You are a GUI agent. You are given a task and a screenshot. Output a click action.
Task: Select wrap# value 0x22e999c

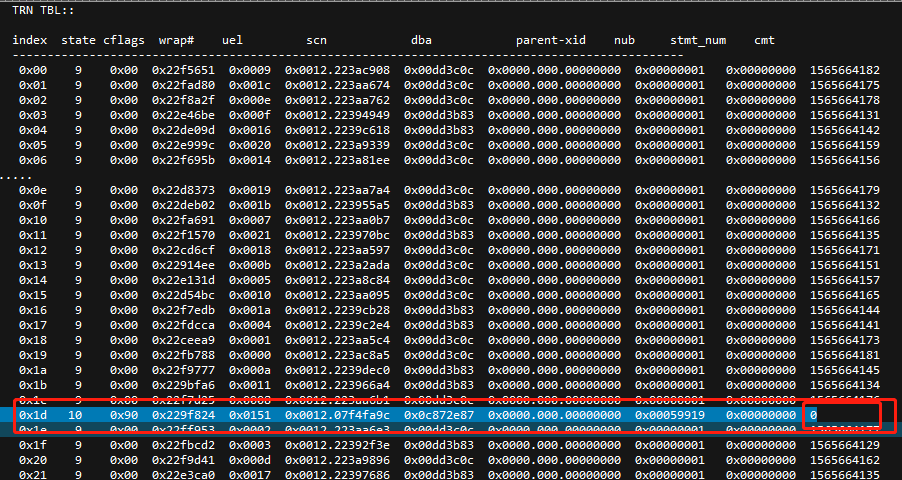click(x=184, y=145)
